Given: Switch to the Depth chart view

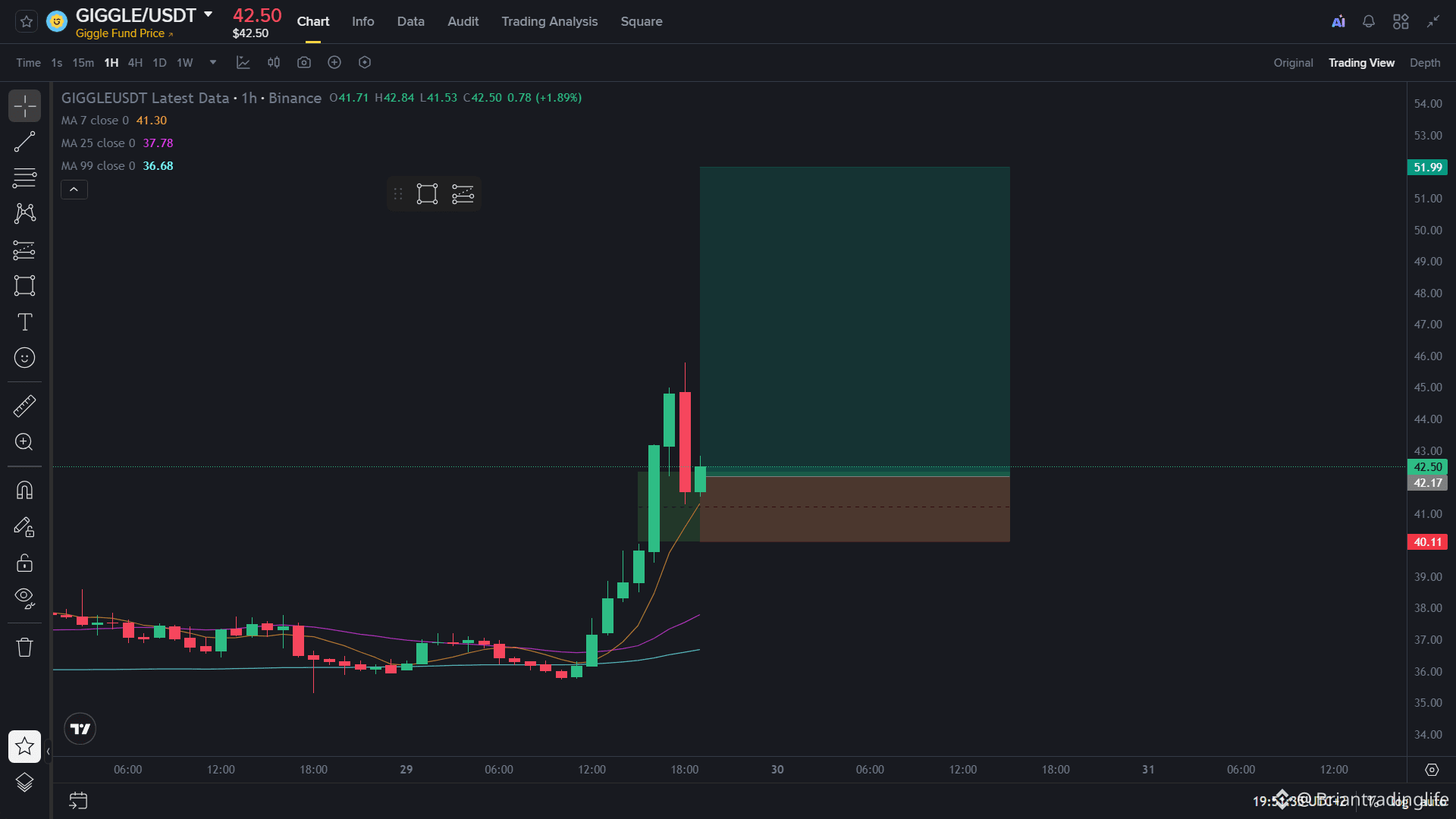Looking at the screenshot, I should click(x=1425, y=63).
